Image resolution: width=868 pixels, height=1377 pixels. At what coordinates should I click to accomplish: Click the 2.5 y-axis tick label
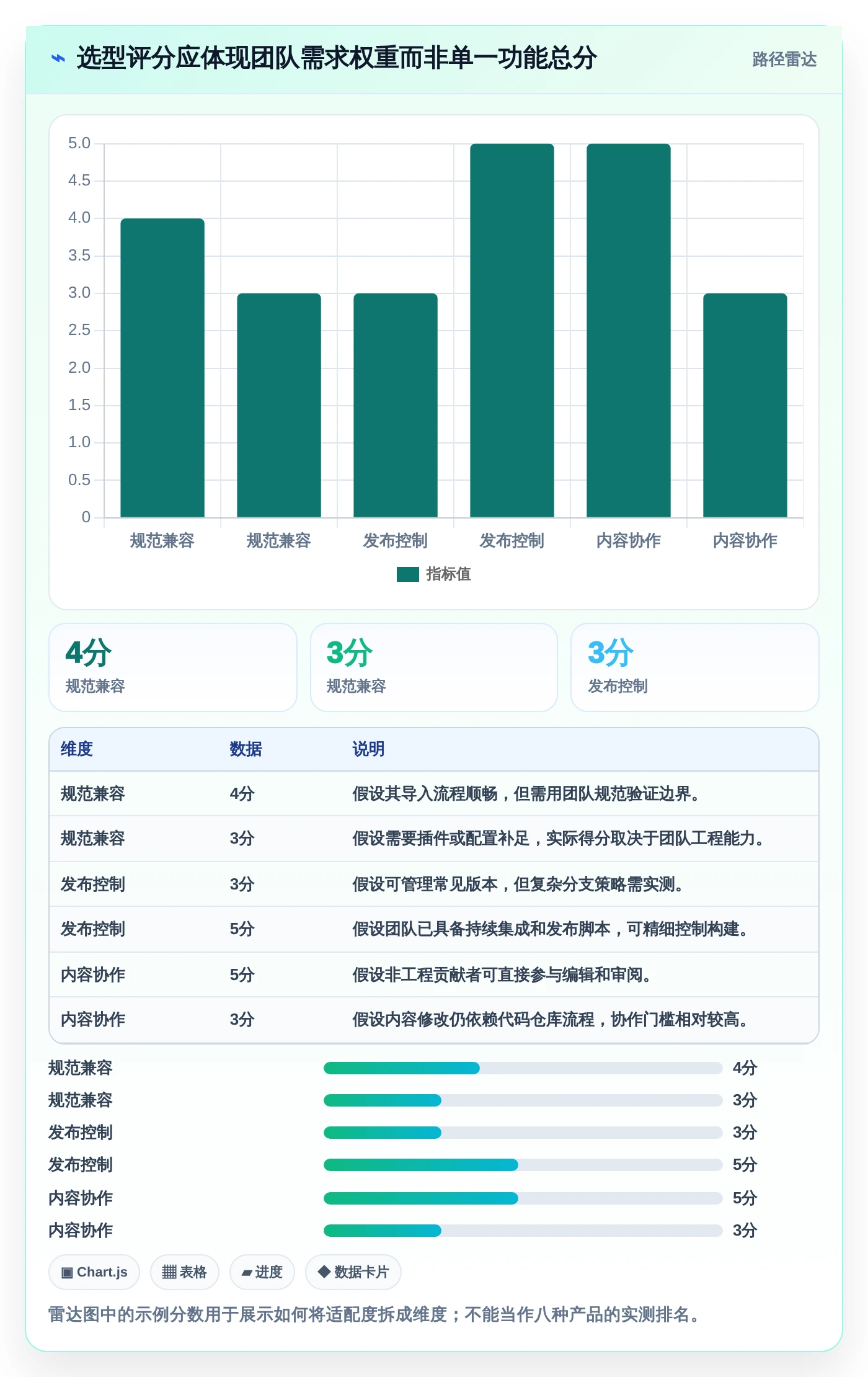(79, 330)
